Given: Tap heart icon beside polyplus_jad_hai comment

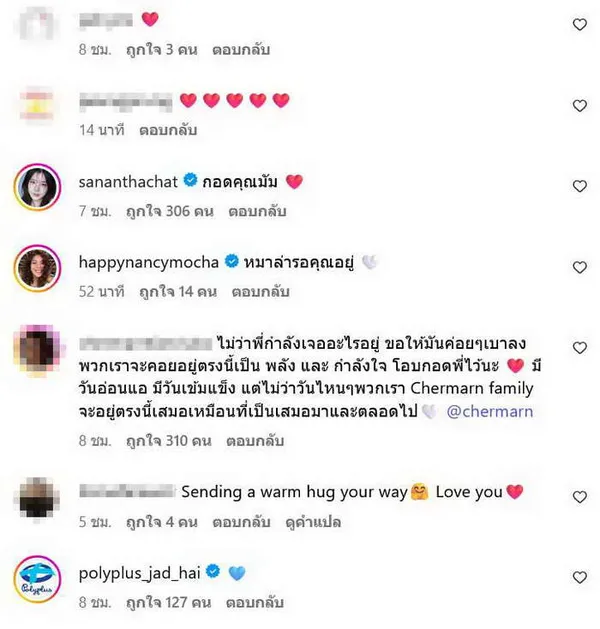Looking at the screenshot, I should [x=580, y=577].
